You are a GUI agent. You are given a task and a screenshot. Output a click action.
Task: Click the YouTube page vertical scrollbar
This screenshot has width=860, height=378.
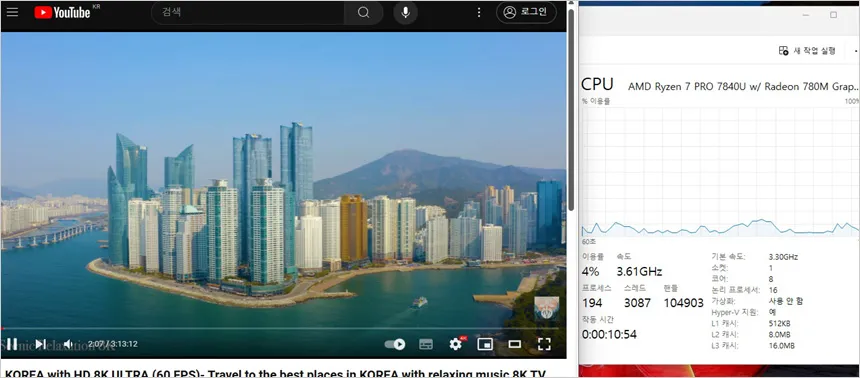click(571, 110)
